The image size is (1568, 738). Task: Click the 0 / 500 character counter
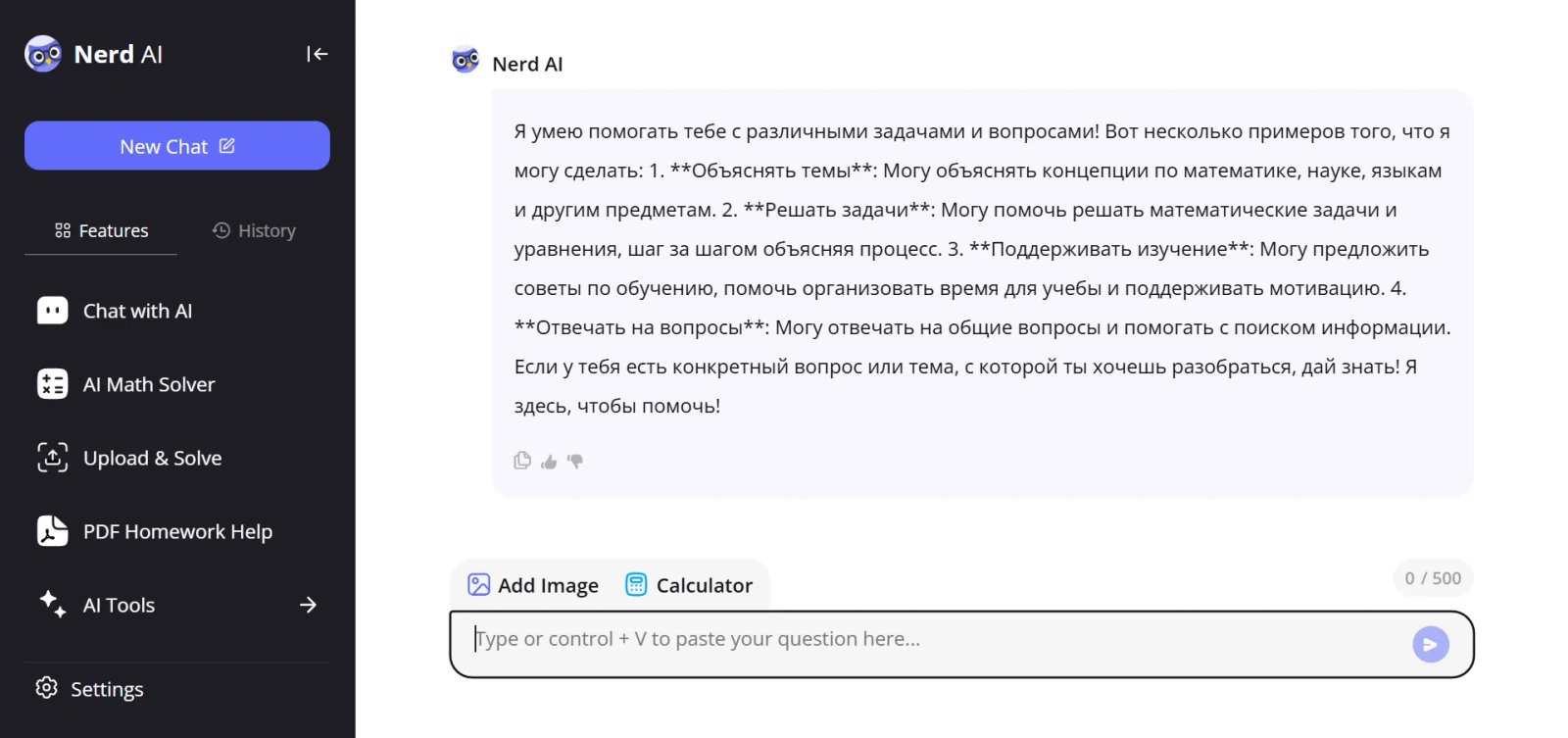[1433, 578]
